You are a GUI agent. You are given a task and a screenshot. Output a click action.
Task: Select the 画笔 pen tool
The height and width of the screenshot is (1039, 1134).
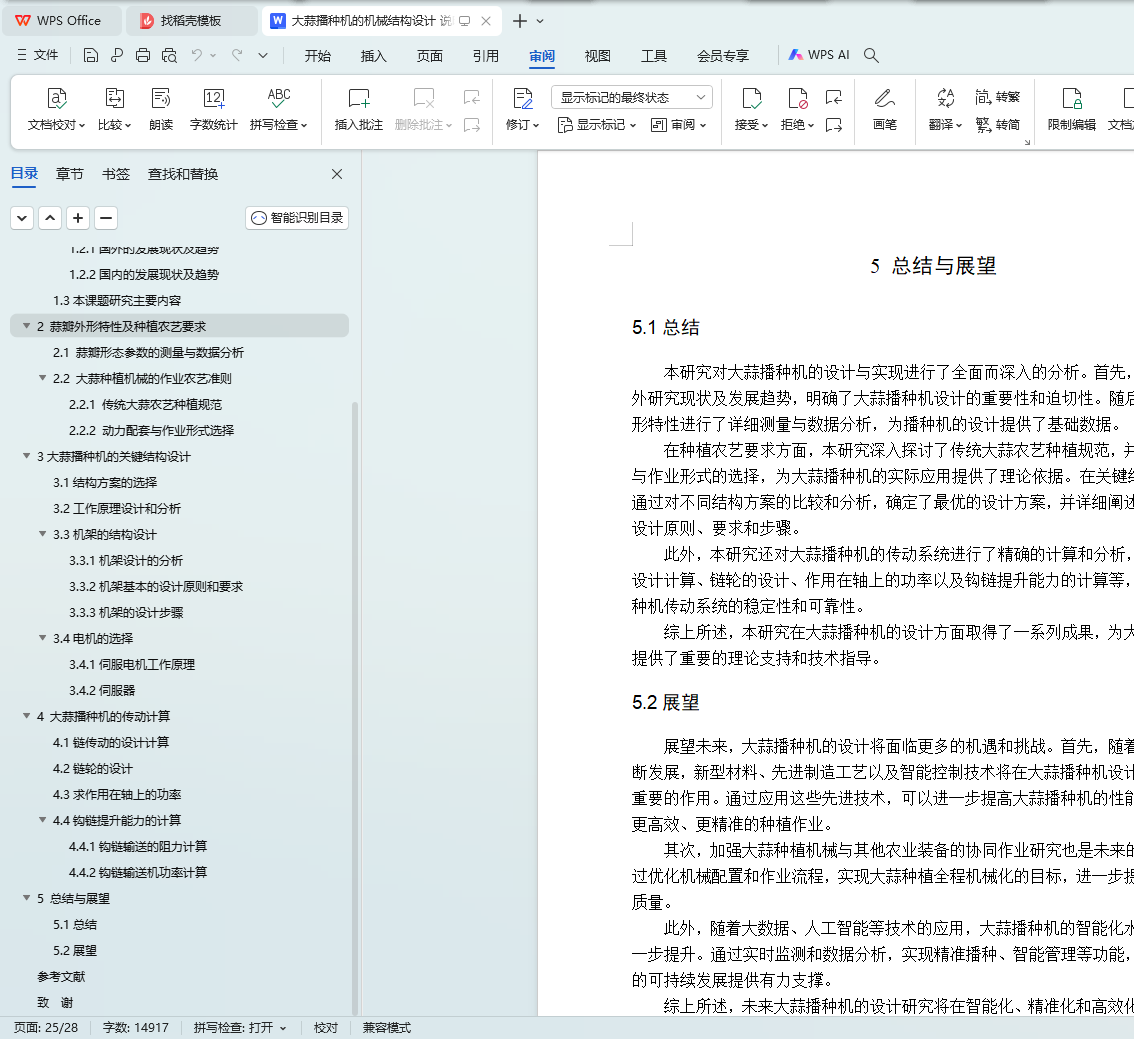pos(884,109)
